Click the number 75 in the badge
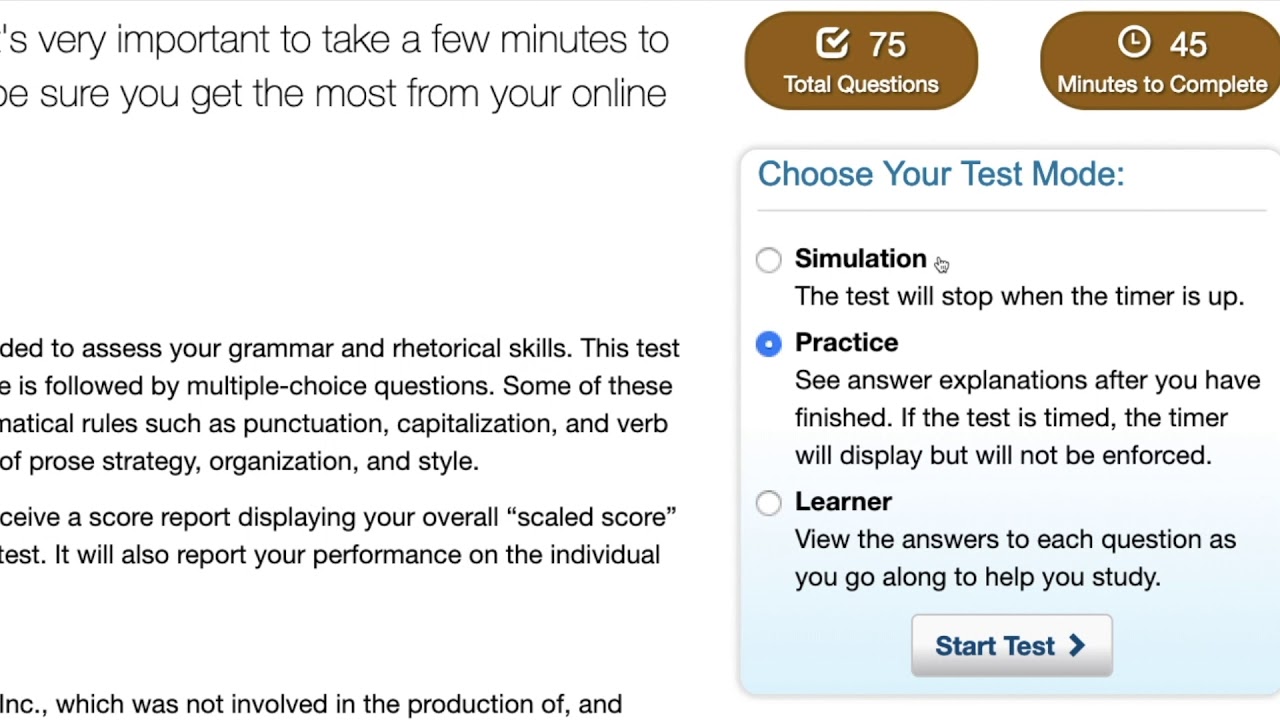This screenshot has height=720, width=1280. (x=887, y=45)
